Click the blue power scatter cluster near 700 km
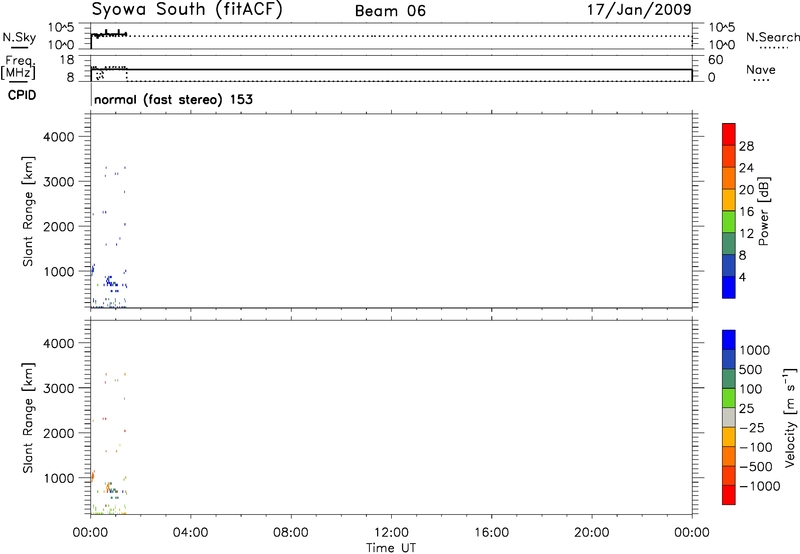Screen dimensions: 800x554 pos(112,282)
